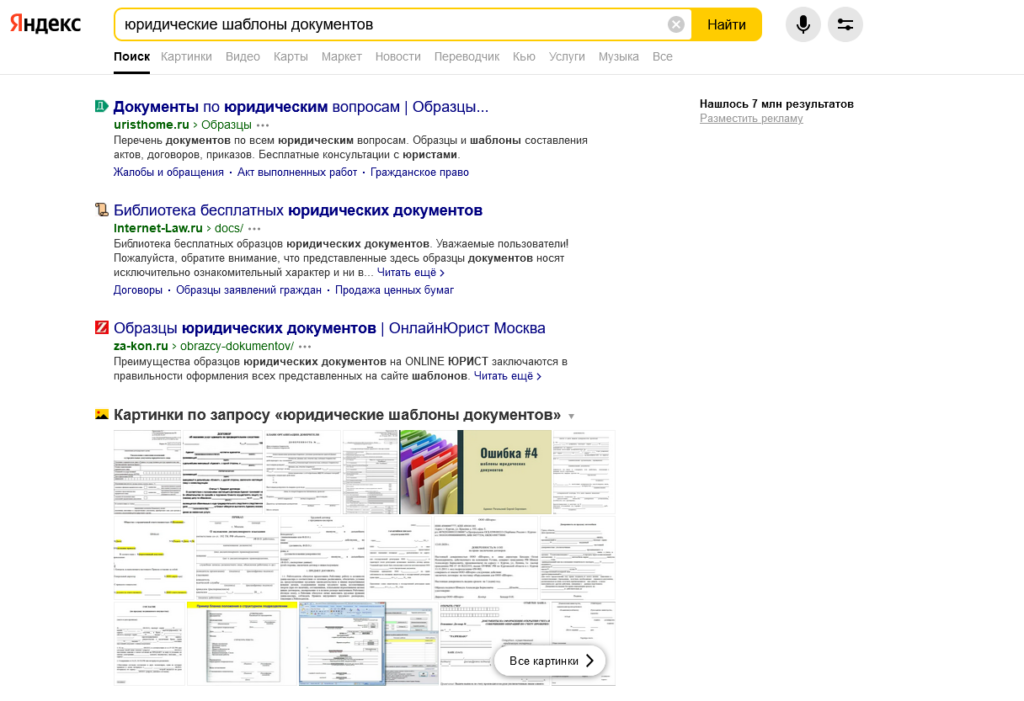Open the three-dots menu for Internet-Law.ru result
This screenshot has width=1024, height=701.
(254, 229)
